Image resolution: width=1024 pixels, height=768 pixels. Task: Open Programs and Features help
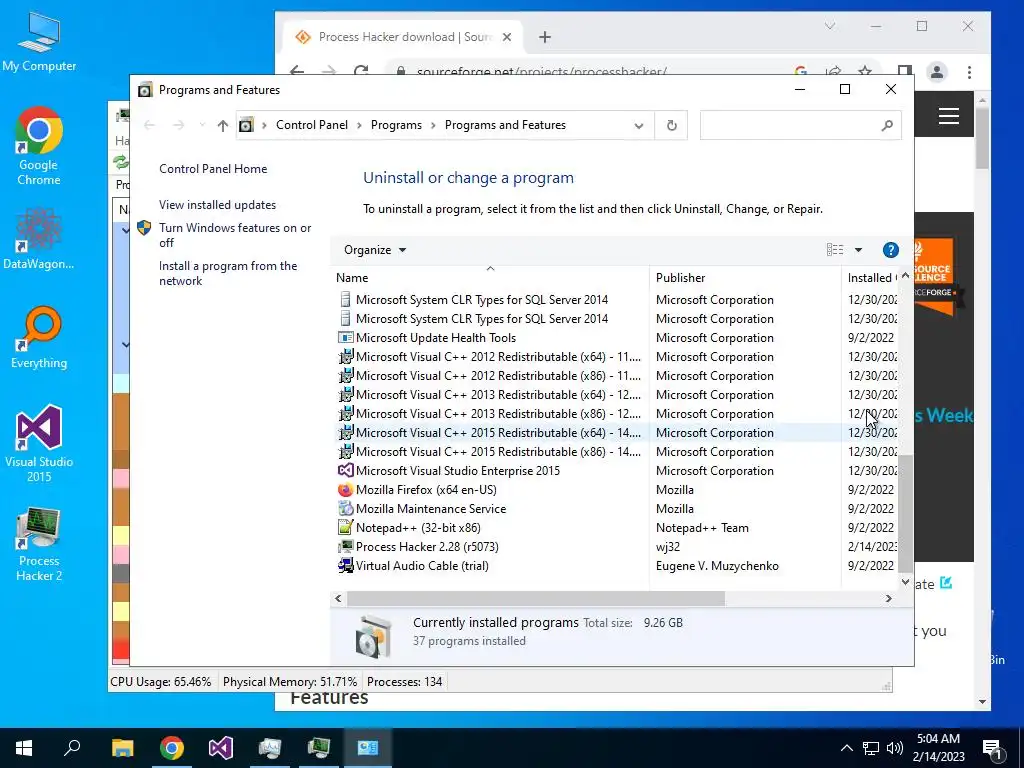[x=890, y=250]
